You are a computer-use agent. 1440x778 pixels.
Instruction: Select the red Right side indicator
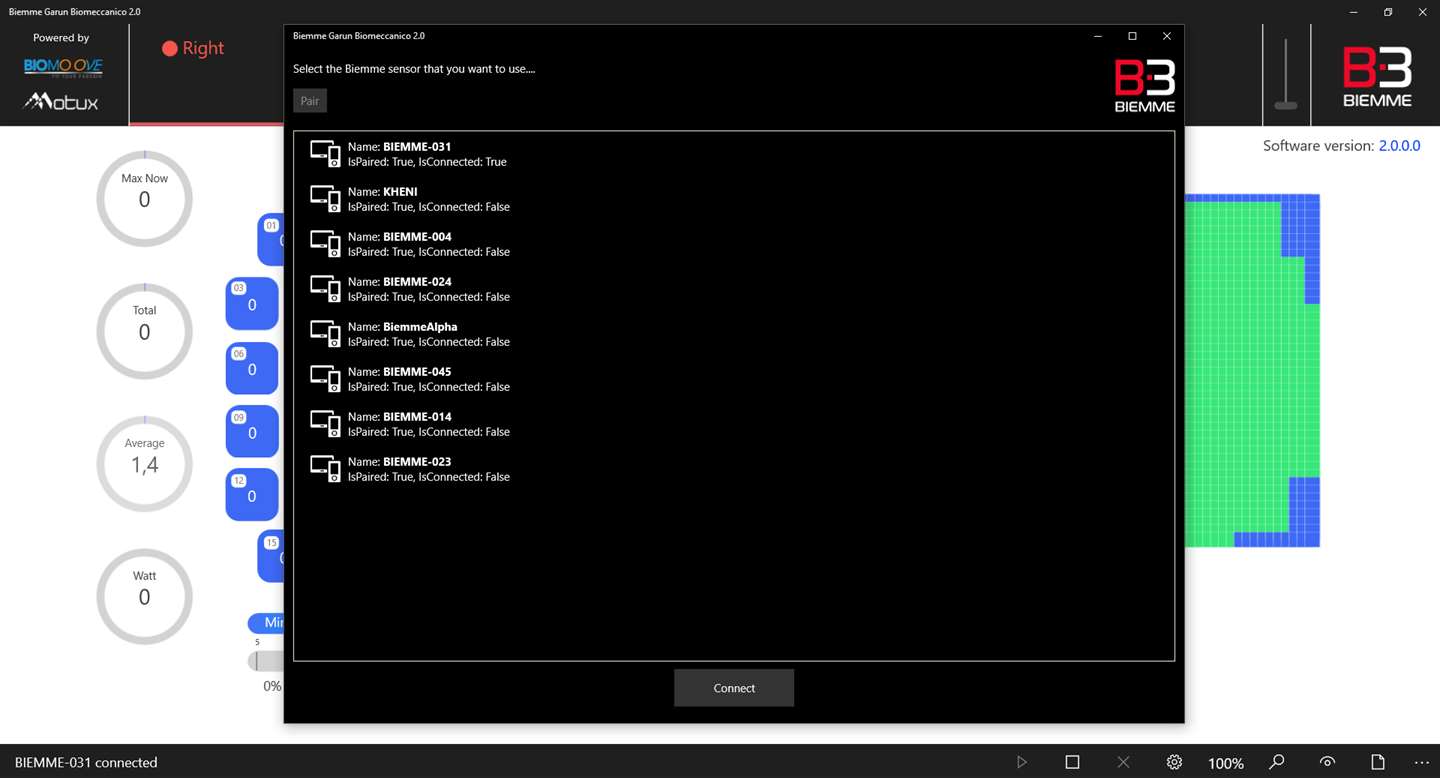193,48
